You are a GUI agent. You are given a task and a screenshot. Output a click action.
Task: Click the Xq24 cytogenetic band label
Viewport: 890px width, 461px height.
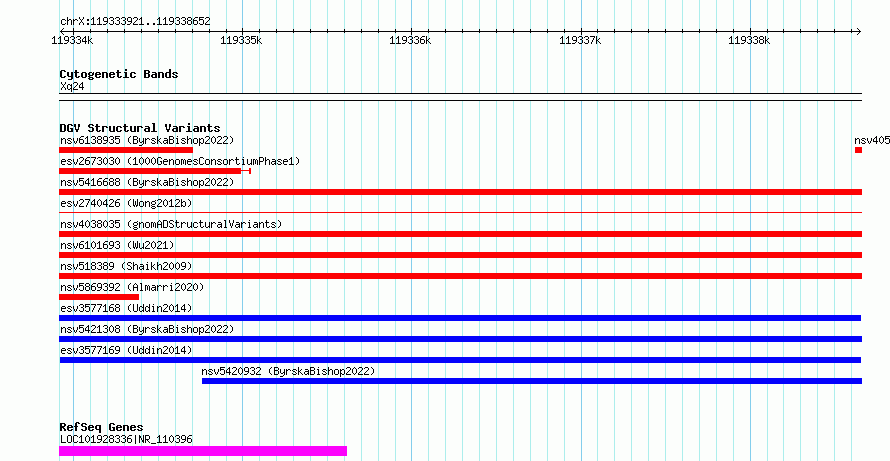(x=72, y=86)
